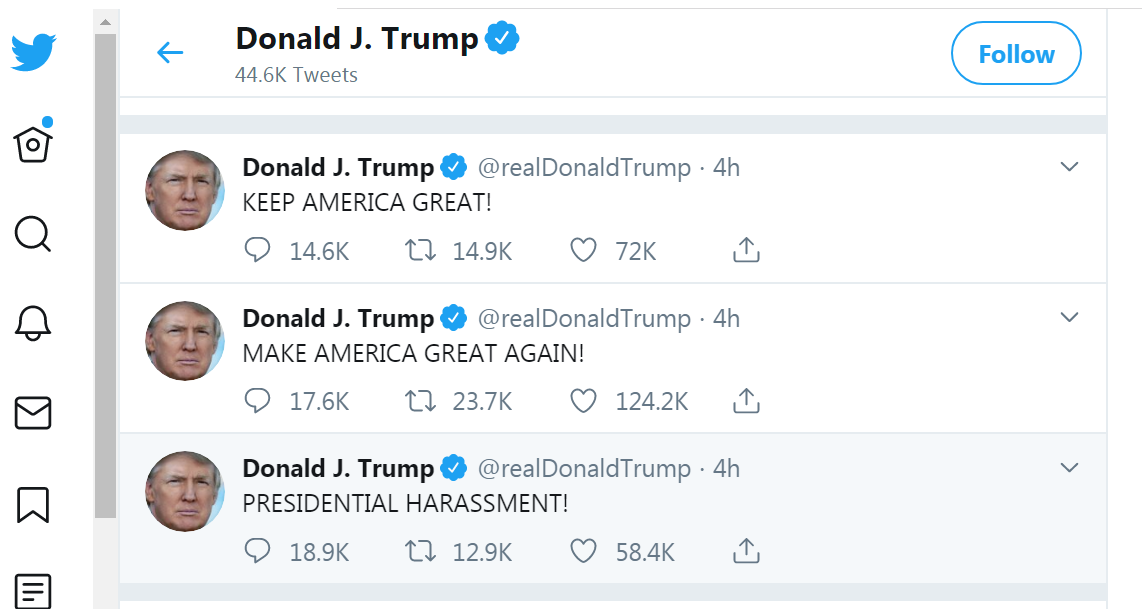The image size is (1142, 609).
Task: Open the Messages envelope icon
Action: (33, 413)
